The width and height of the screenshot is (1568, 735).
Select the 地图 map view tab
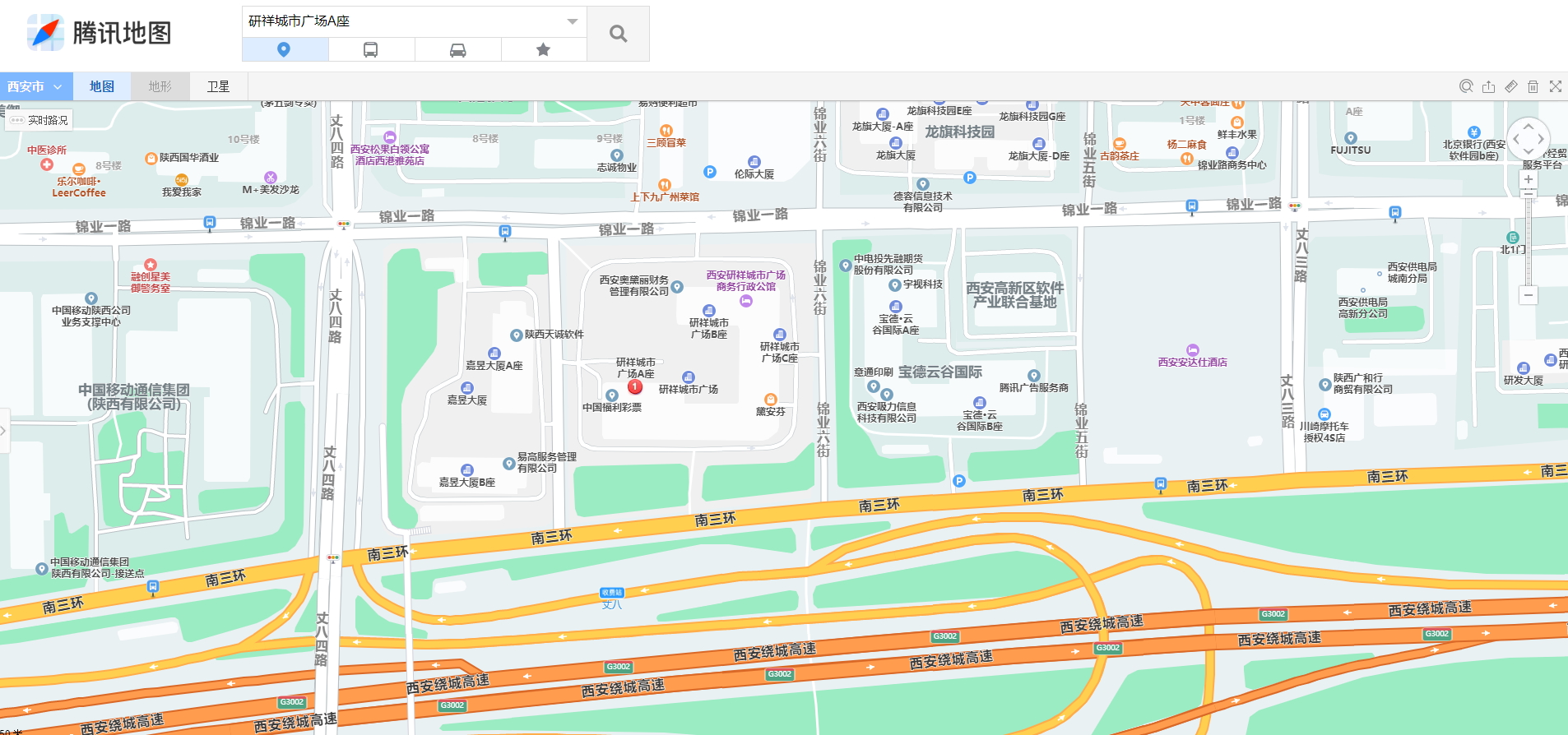102,86
